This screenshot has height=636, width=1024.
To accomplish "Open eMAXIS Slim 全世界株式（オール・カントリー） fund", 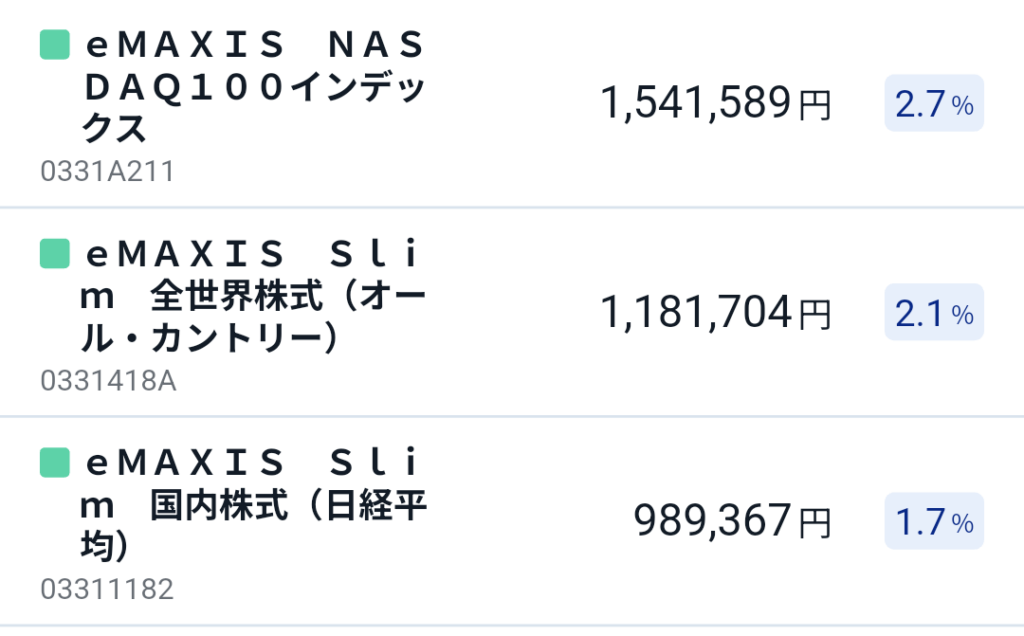I will point(256,296).
